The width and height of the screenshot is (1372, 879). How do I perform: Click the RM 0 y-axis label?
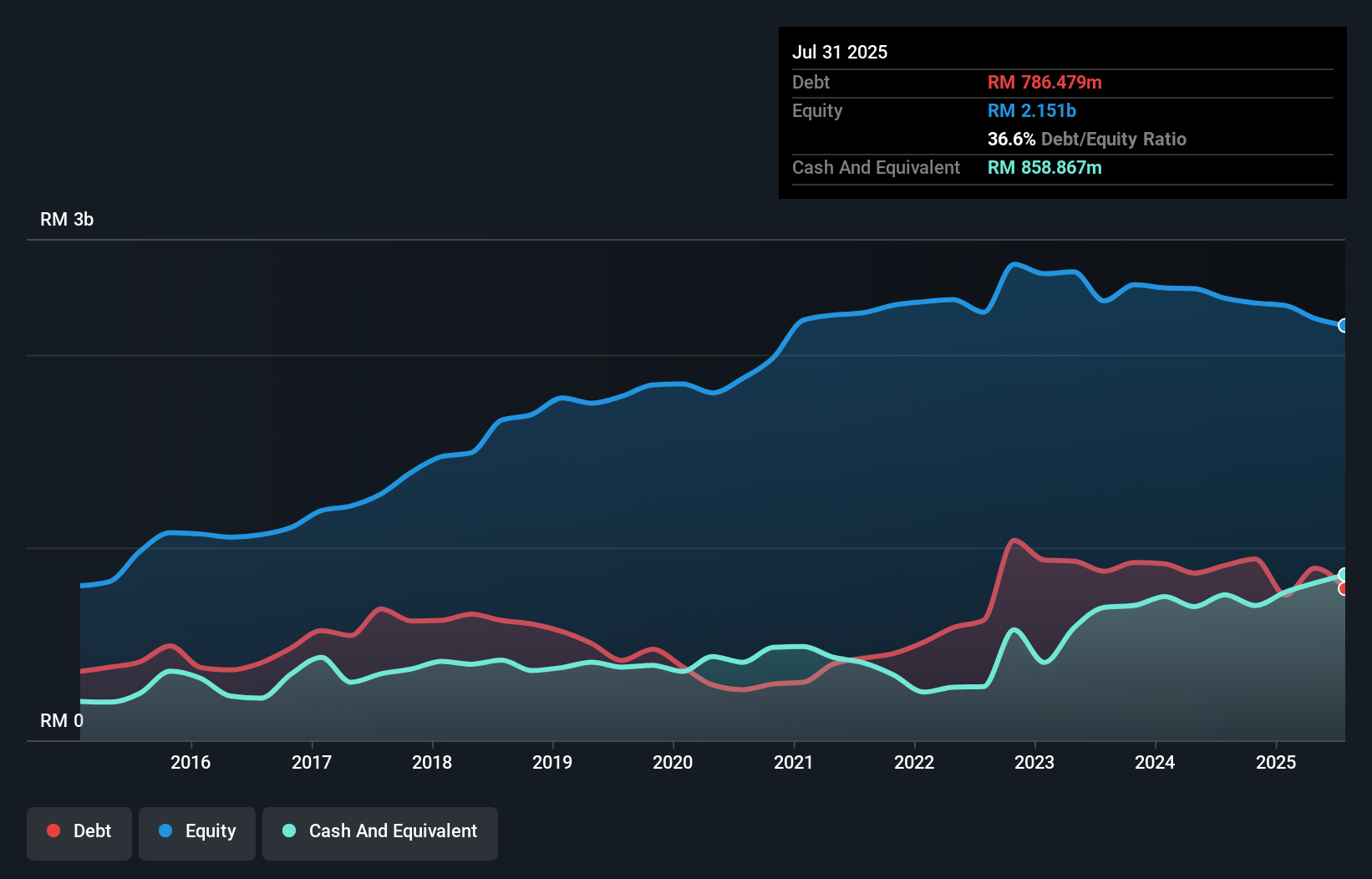[x=62, y=720]
